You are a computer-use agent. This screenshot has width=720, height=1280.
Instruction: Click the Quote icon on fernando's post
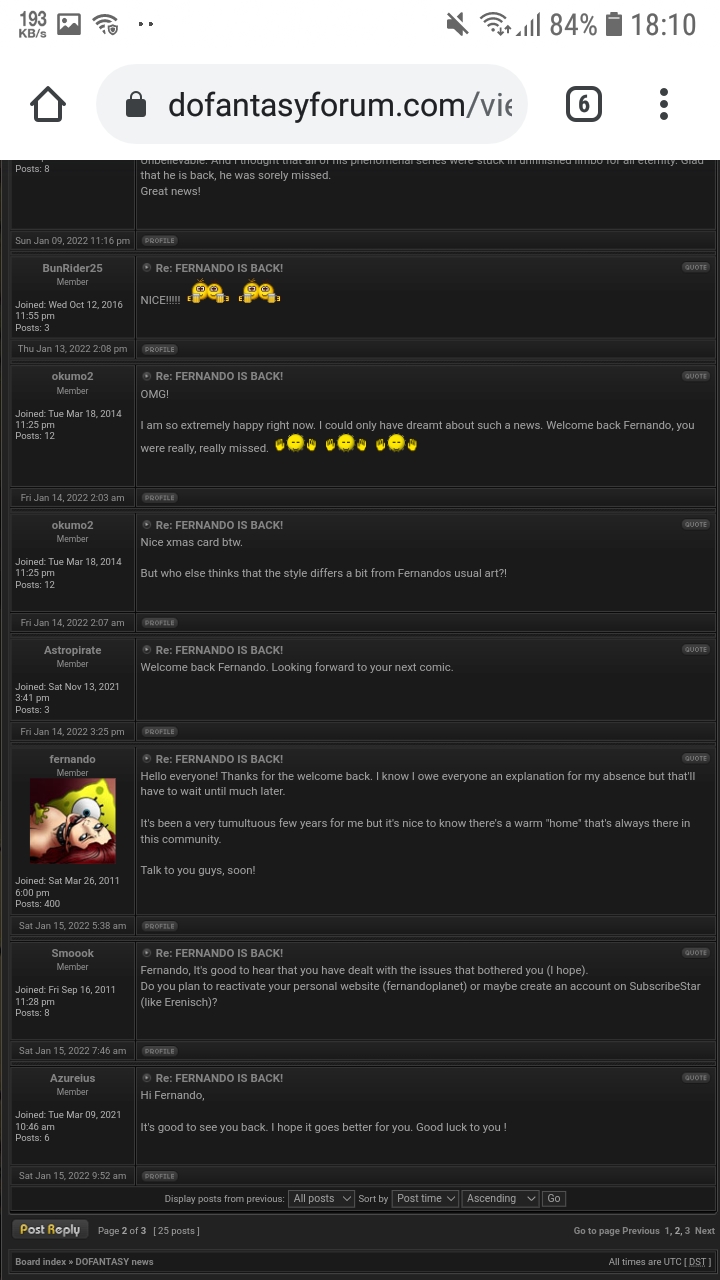click(696, 758)
